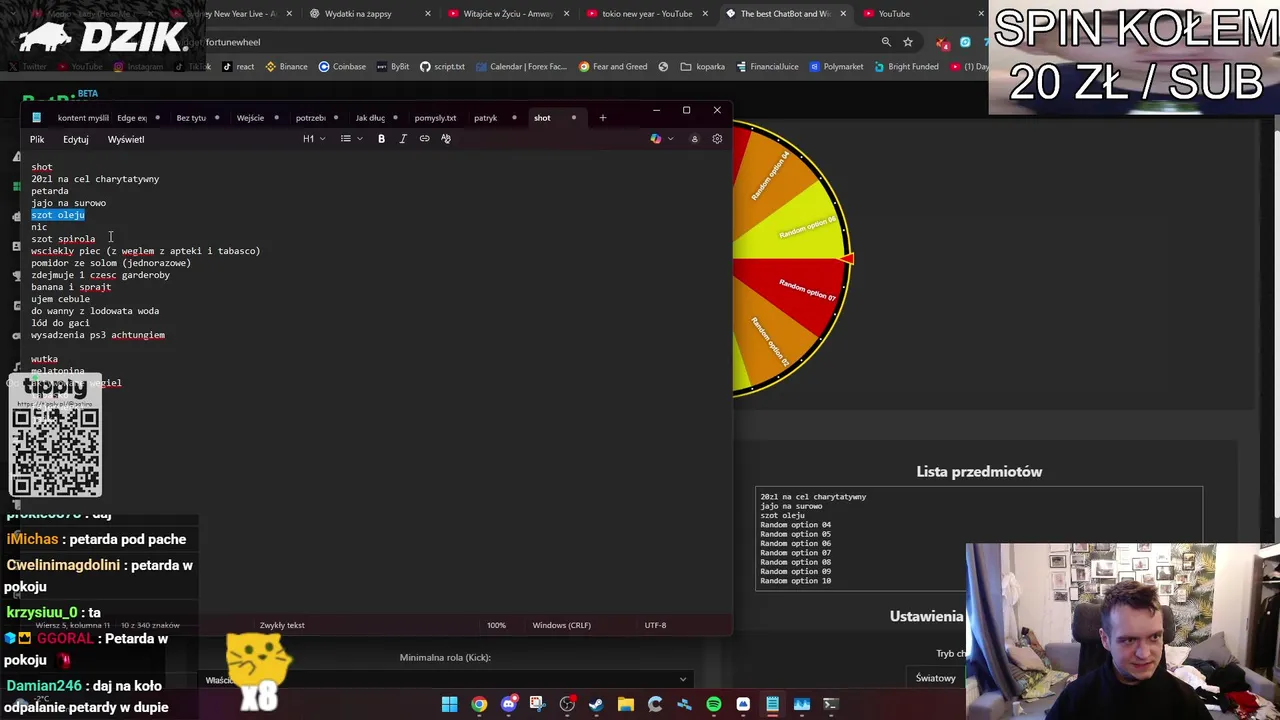The width and height of the screenshot is (1280, 720).
Task: Open Spotify from taskbar
Action: click(x=713, y=704)
